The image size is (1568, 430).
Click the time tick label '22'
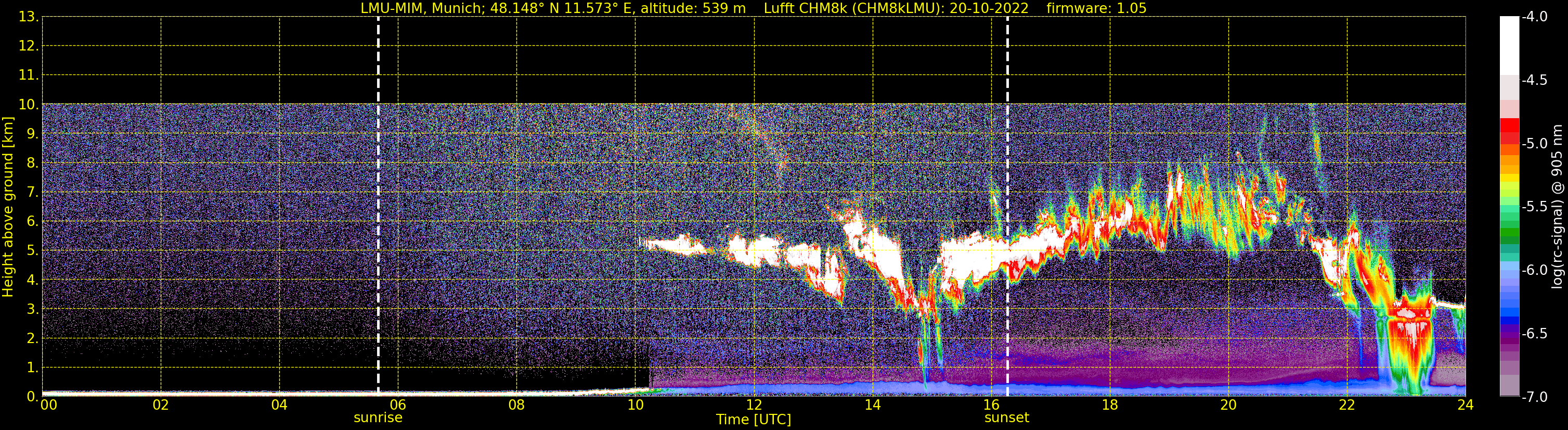[x=1347, y=405]
